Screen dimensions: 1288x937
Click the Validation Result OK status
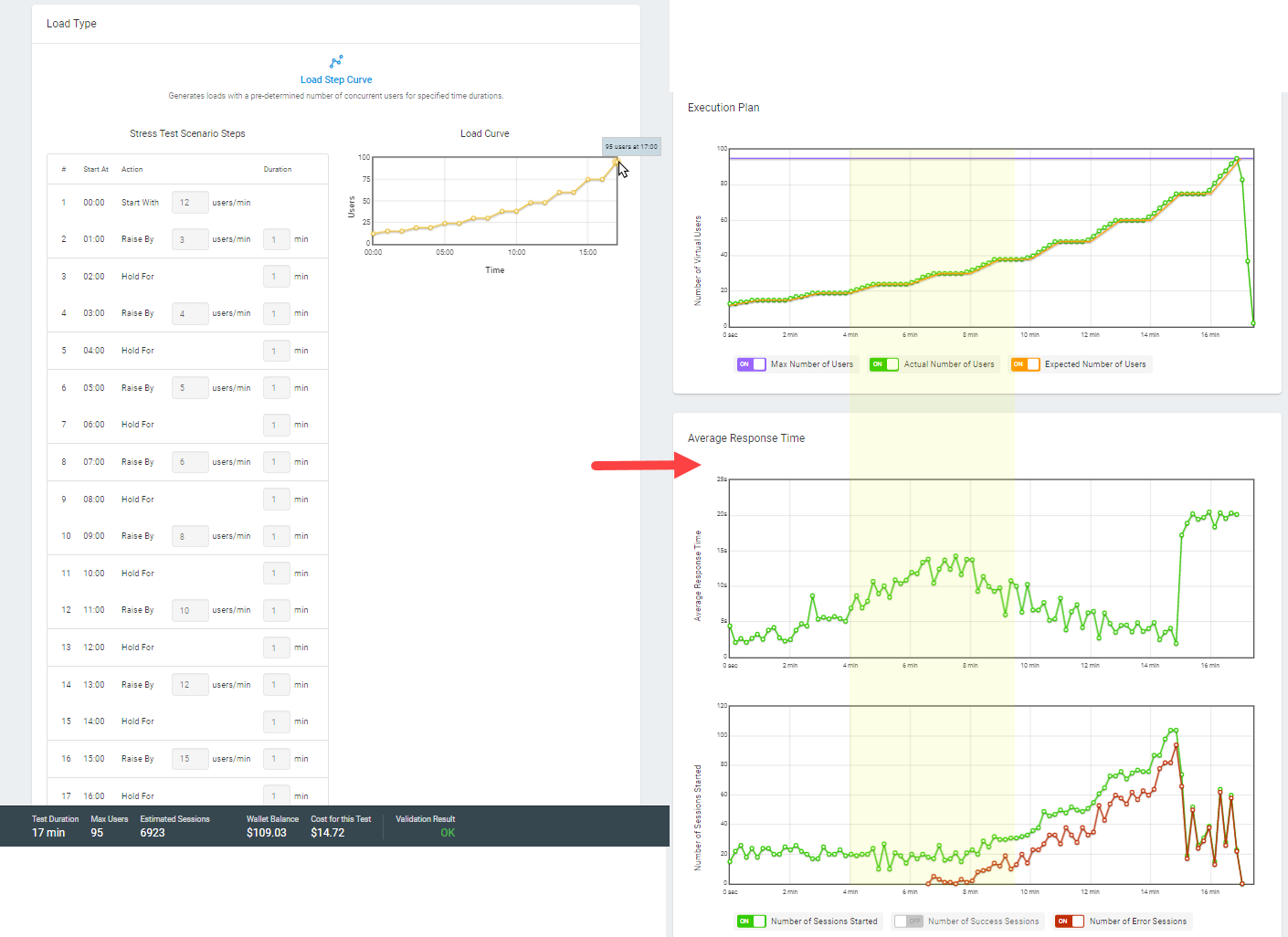tap(448, 833)
